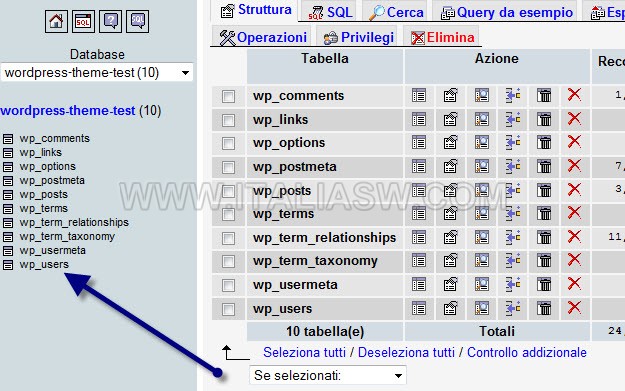625x391 pixels.
Task: Drop wp_users with red X
Action: coord(574,308)
